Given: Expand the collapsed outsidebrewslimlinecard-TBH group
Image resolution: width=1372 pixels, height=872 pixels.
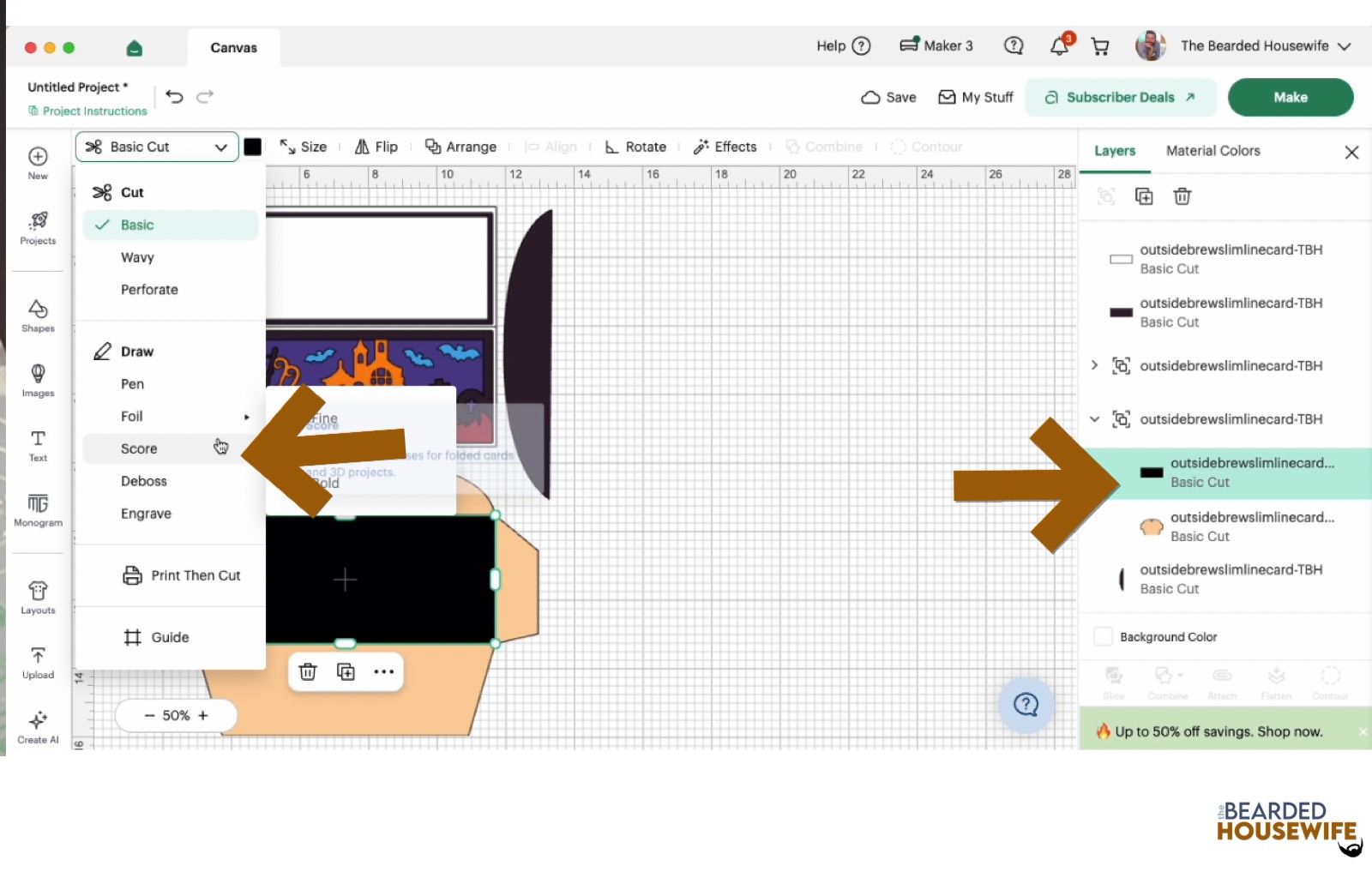Looking at the screenshot, I should (x=1094, y=365).
